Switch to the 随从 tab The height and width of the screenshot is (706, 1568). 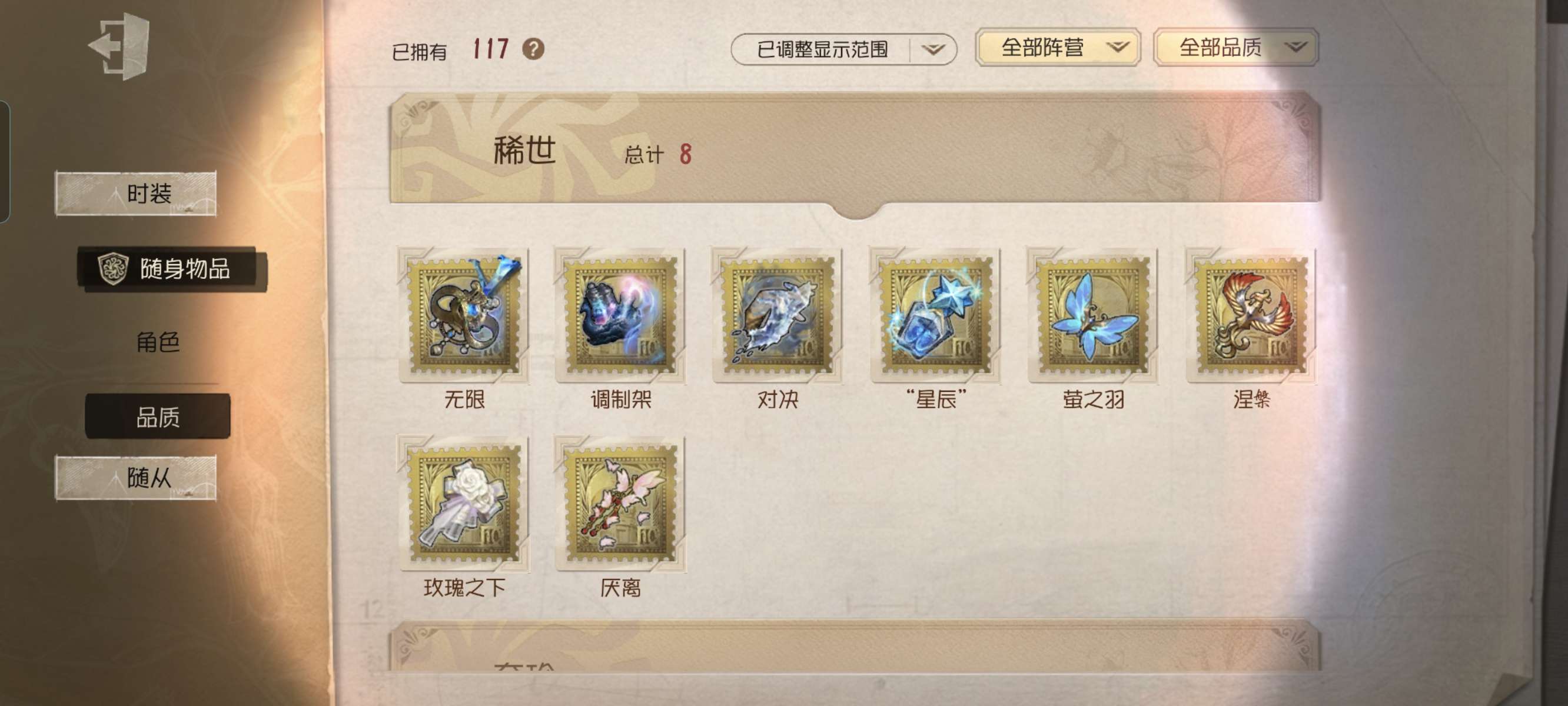(136, 478)
